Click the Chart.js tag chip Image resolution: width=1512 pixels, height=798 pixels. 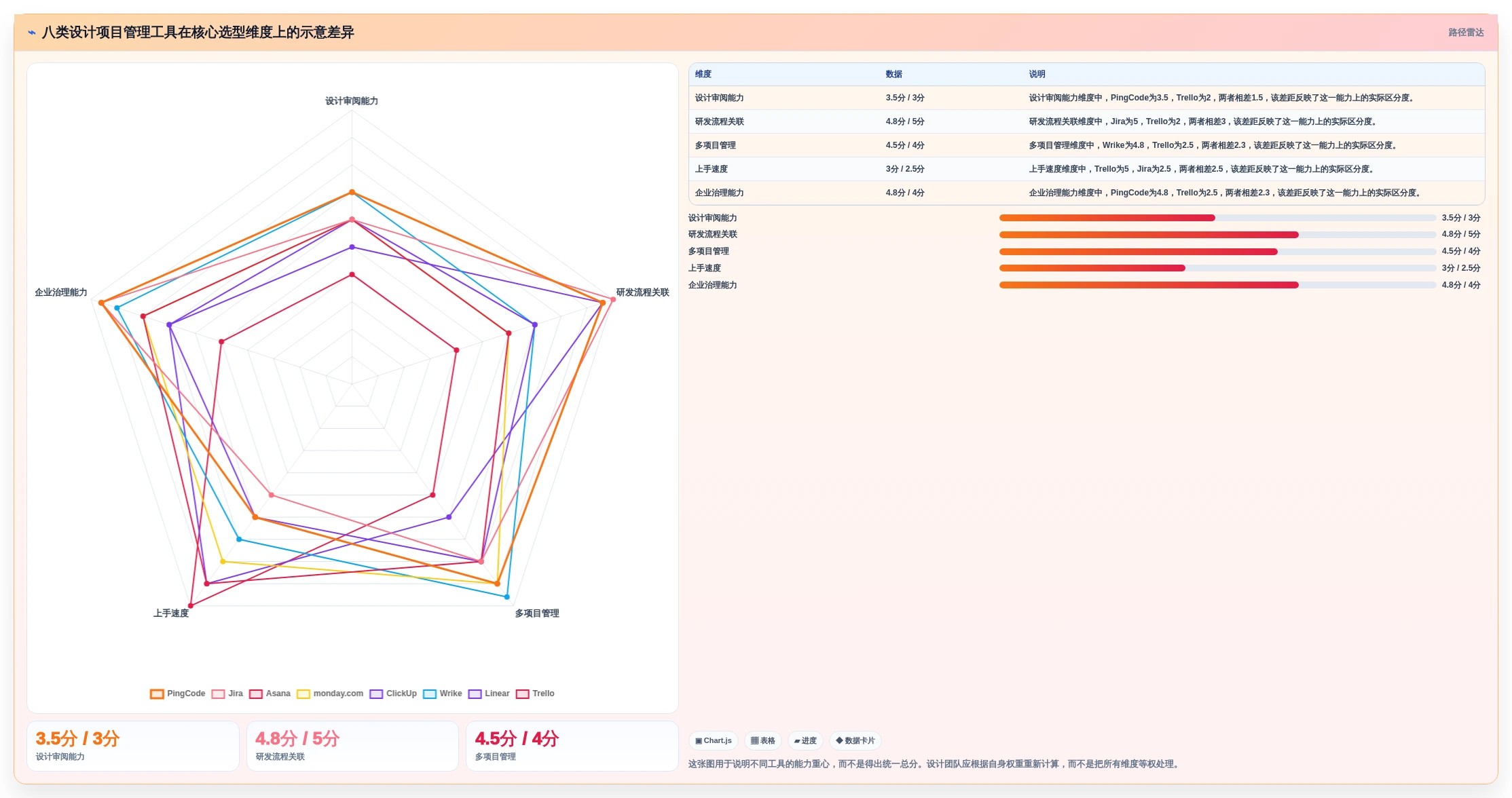[x=714, y=740]
